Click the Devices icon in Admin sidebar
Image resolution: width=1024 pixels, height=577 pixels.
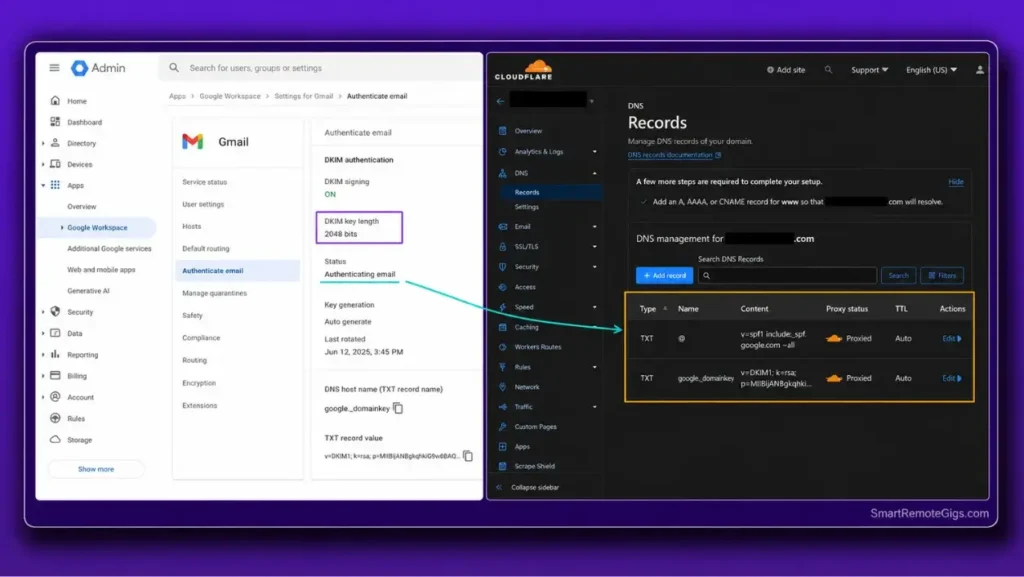(55, 164)
